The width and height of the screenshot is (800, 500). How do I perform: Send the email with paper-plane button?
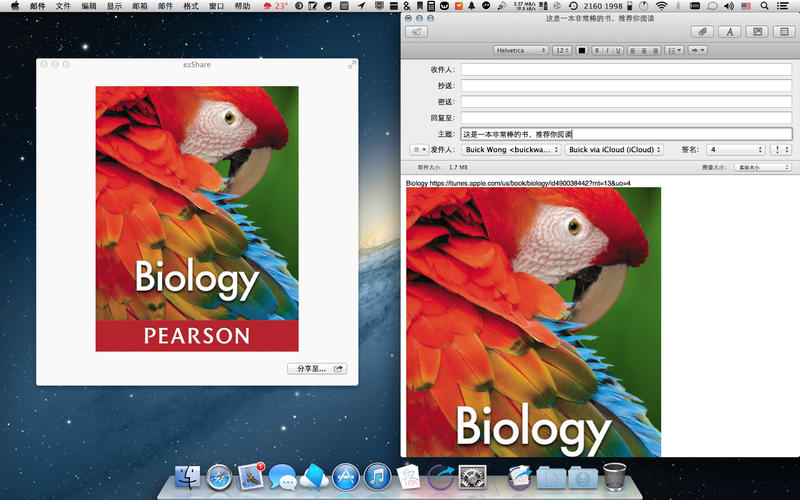(x=416, y=32)
